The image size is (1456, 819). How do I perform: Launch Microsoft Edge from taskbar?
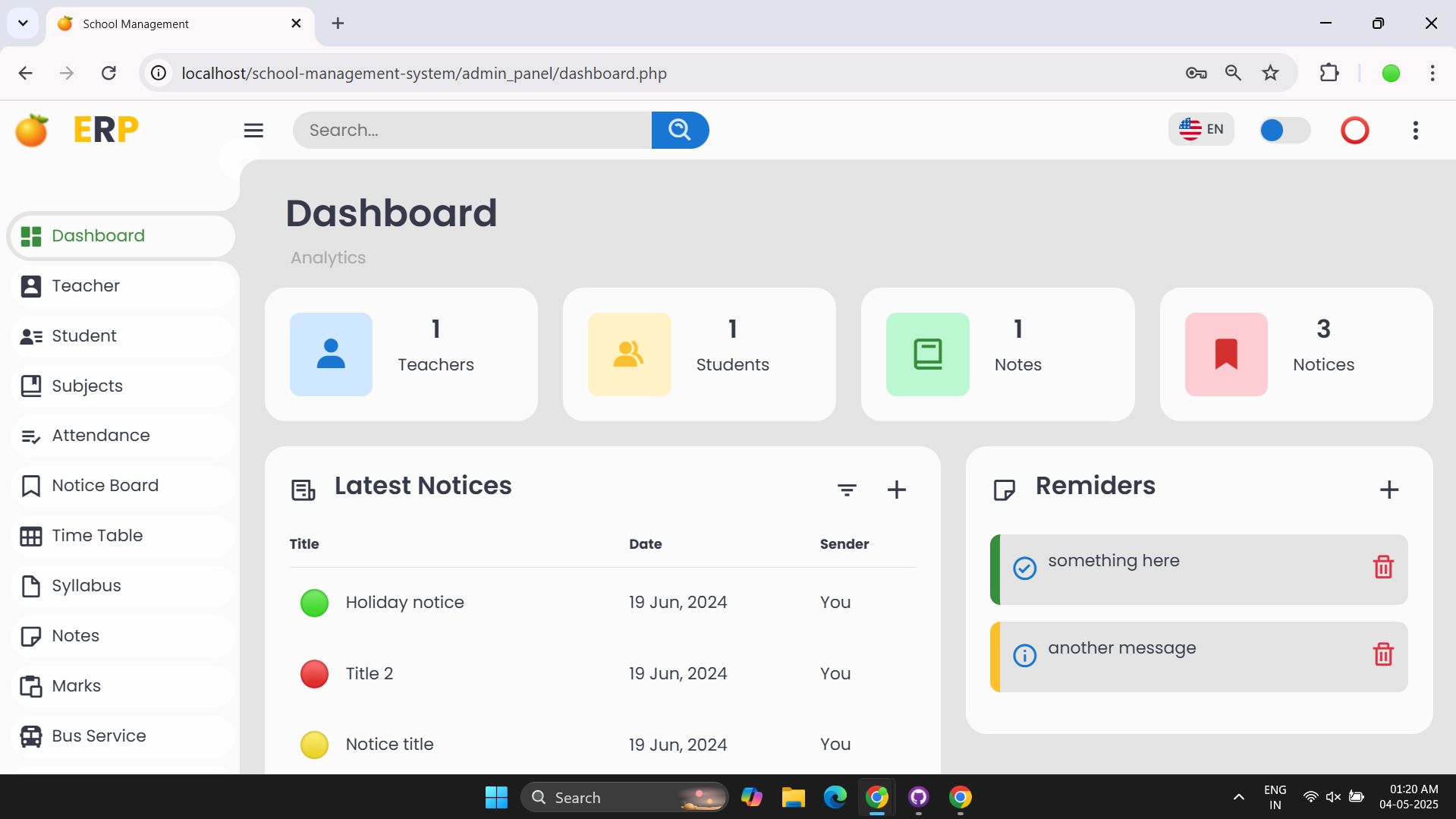(835, 797)
